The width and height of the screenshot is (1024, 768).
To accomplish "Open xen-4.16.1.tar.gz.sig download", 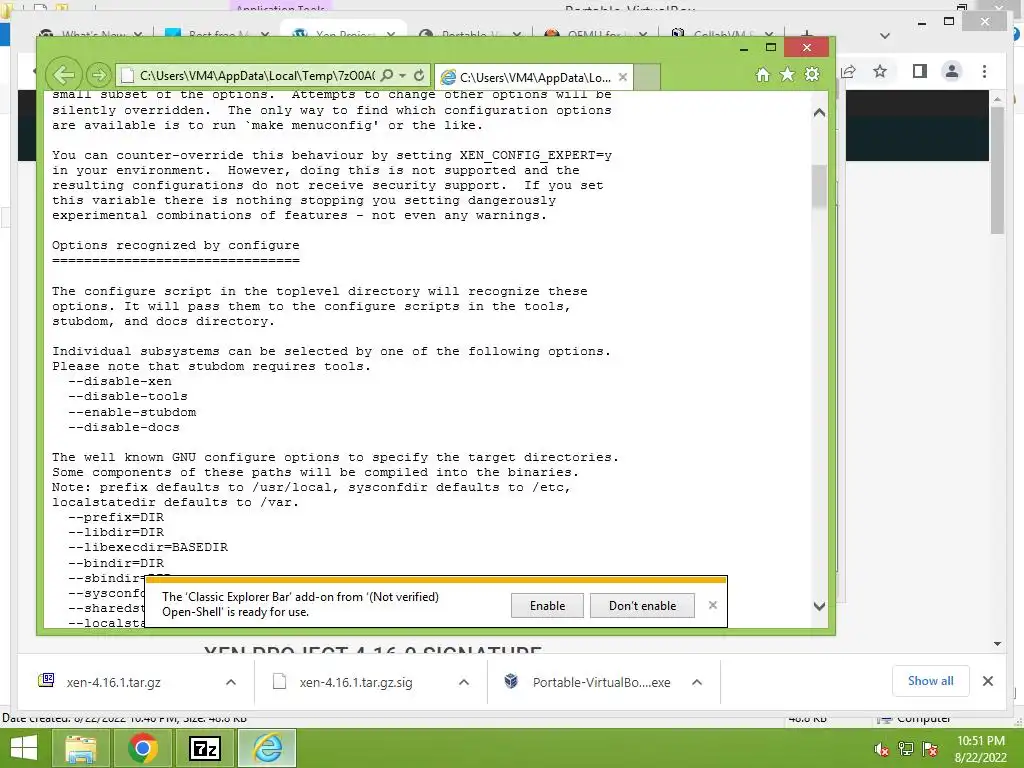I will tap(356, 682).
